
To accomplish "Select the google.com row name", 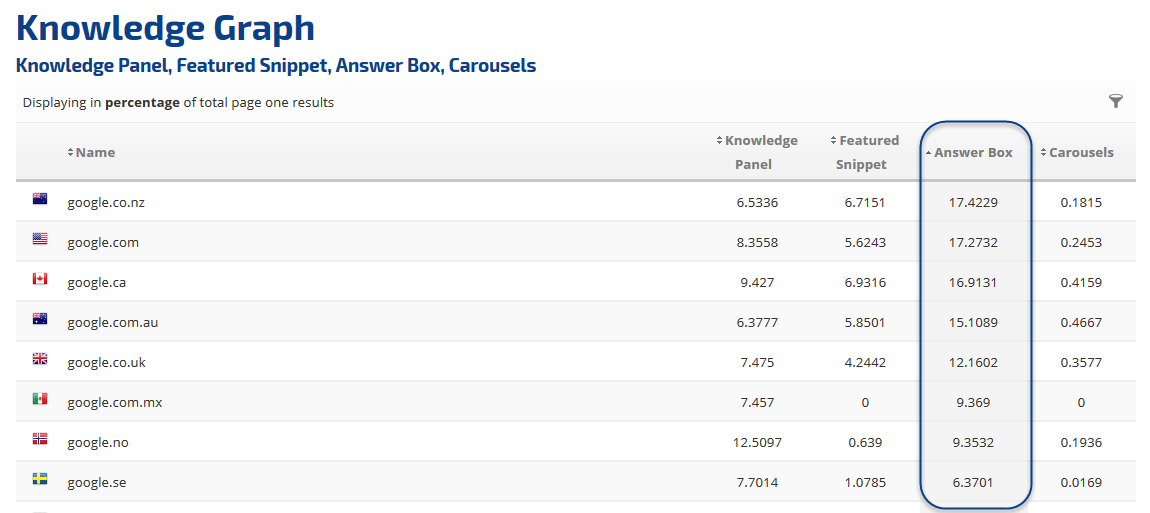I will [x=103, y=242].
